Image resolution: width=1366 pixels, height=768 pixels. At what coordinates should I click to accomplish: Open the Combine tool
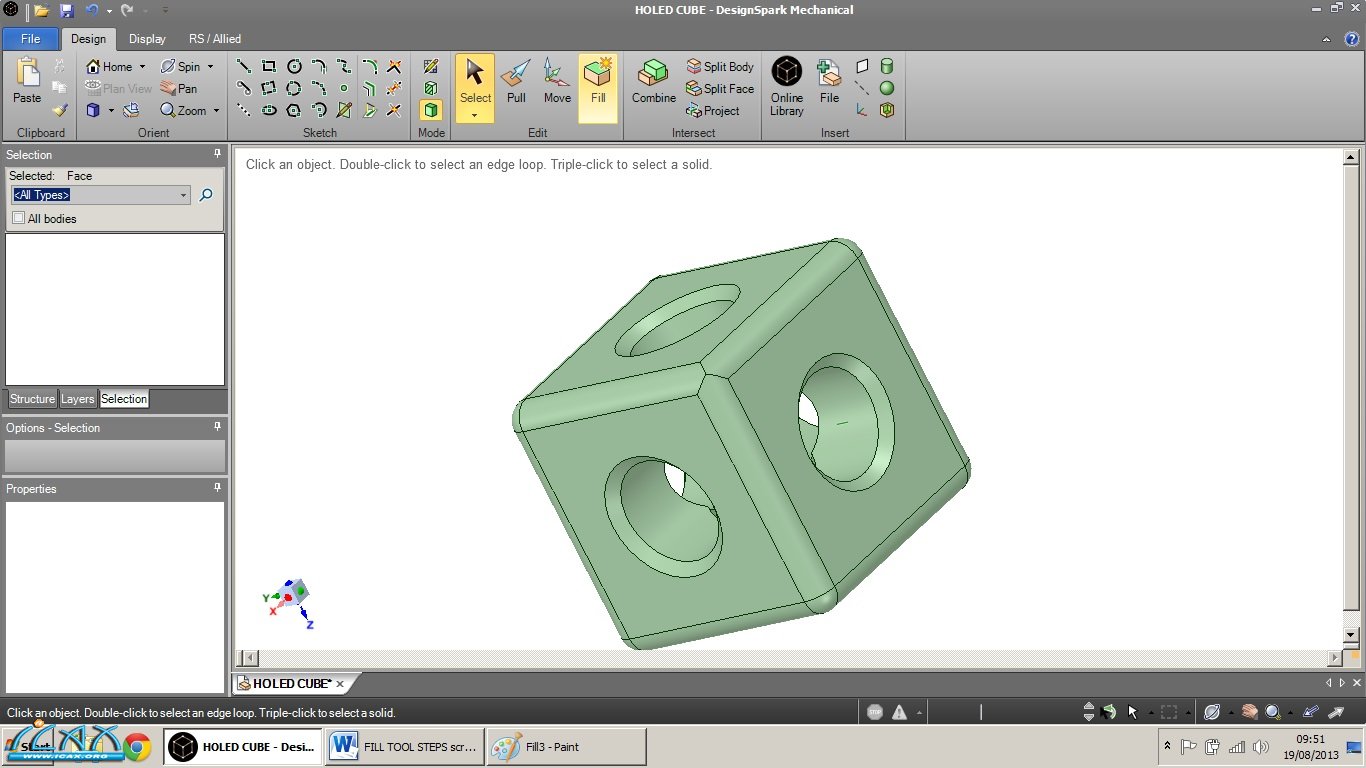tap(653, 82)
